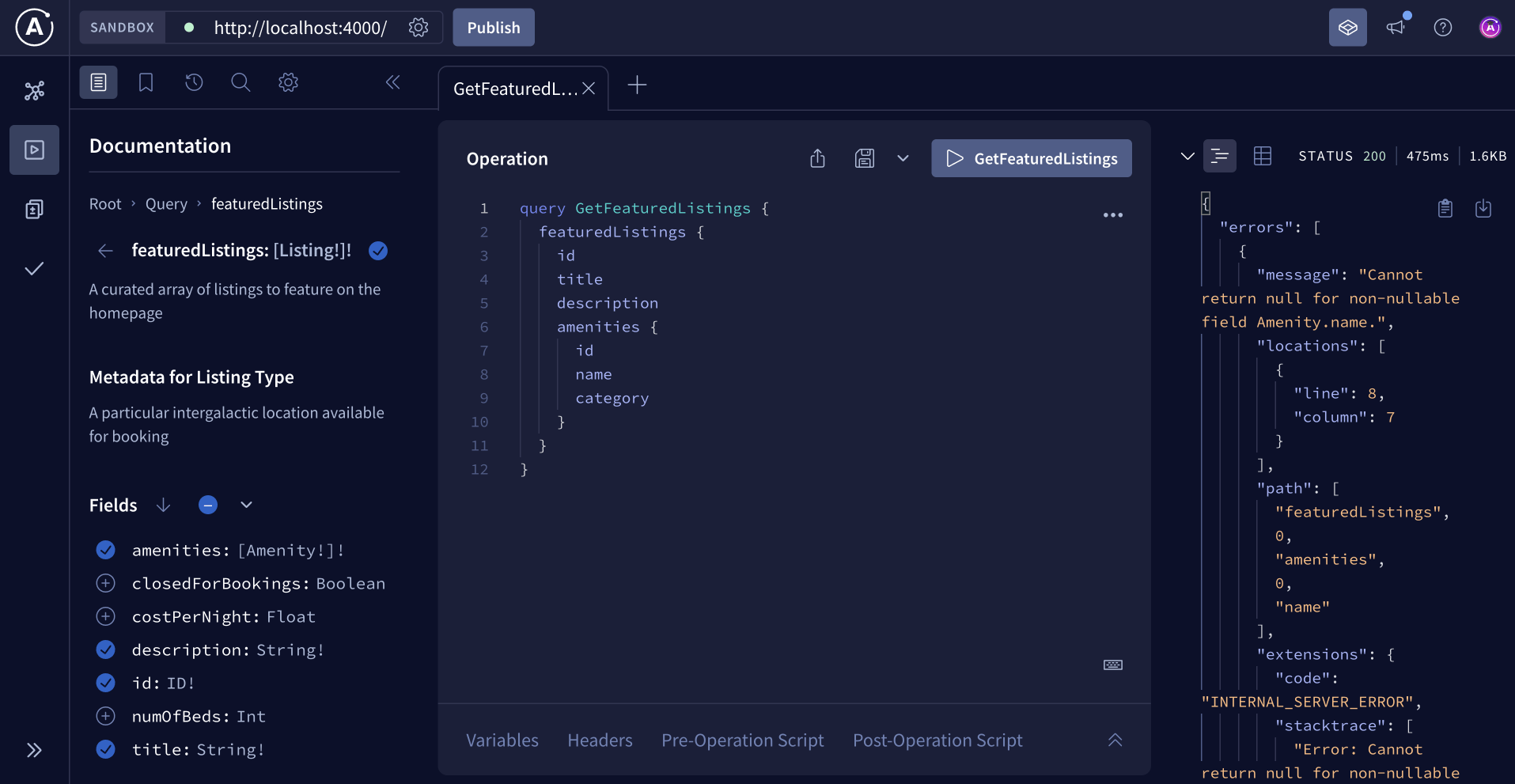1515x784 pixels.
Task: Open operation history clock icon
Action: pos(194,82)
